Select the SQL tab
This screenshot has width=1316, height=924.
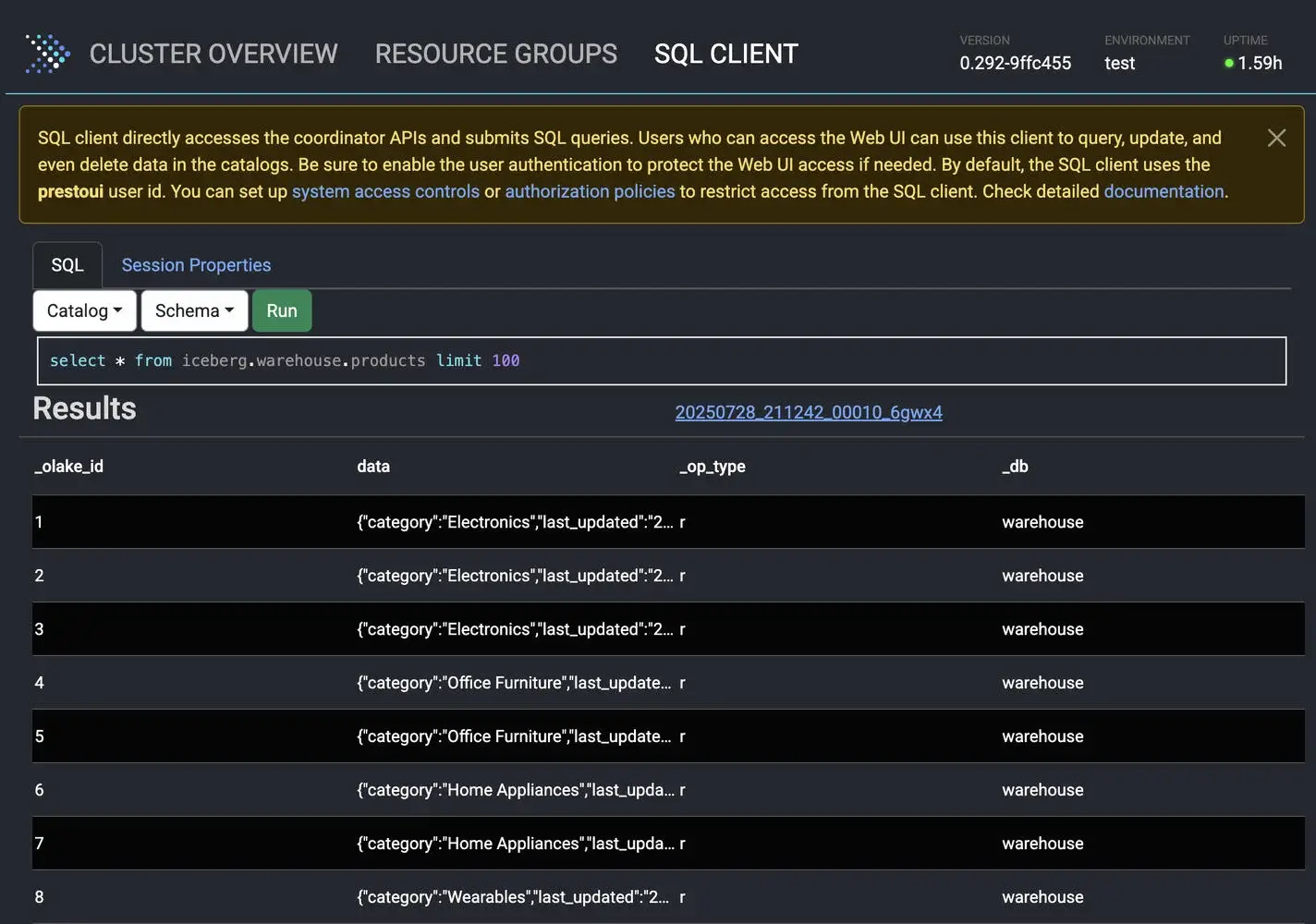(x=67, y=265)
